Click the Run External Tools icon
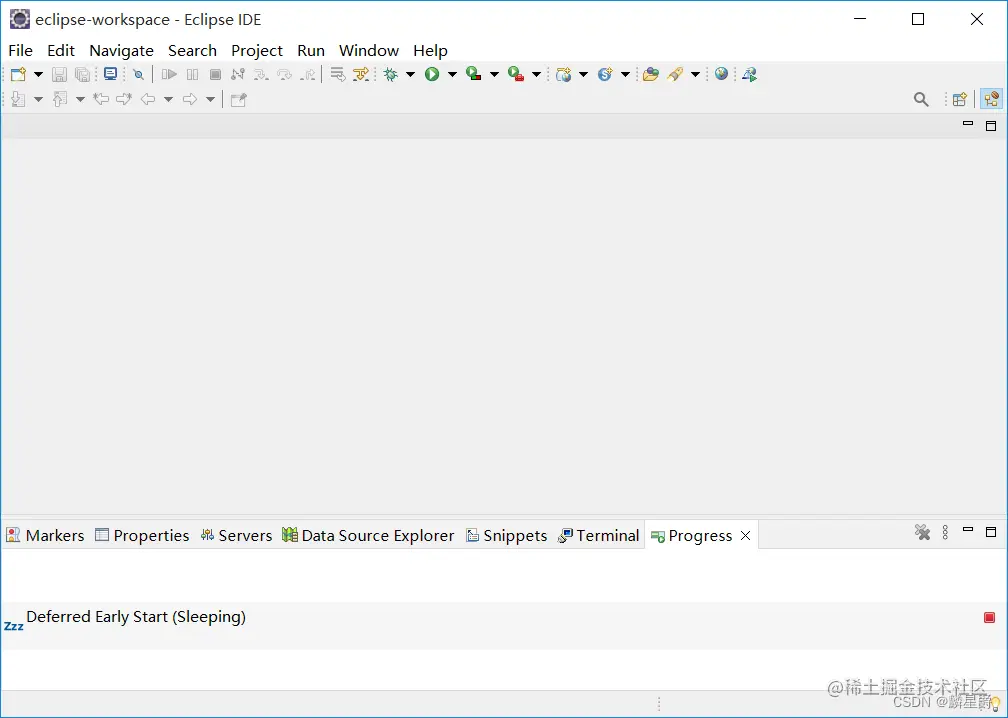This screenshot has width=1008, height=718. (x=516, y=75)
